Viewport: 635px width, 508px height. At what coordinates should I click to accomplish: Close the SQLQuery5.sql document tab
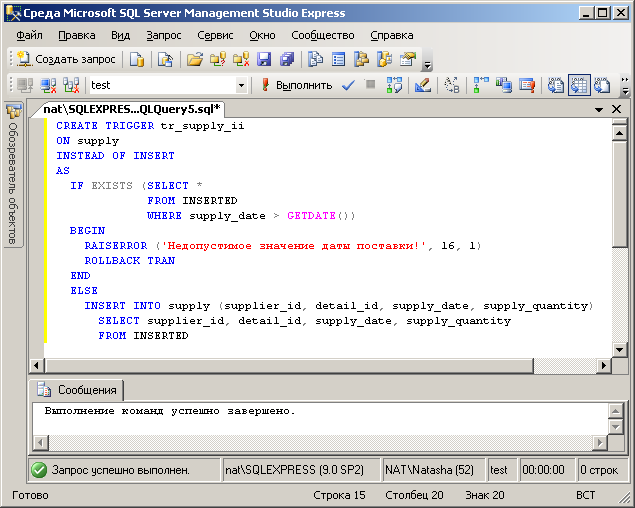pos(616,109)
